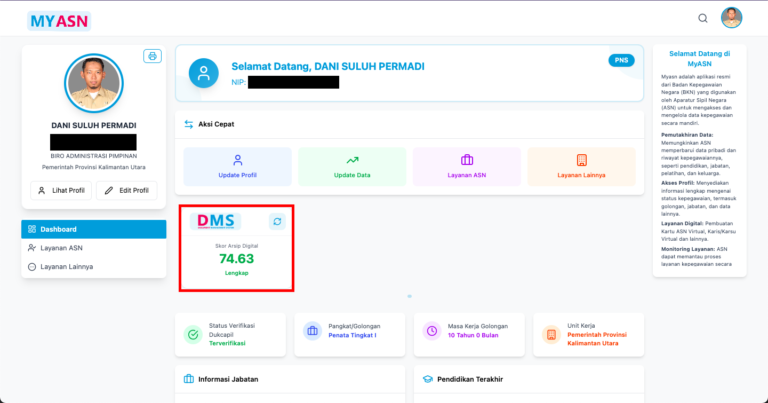
Task: Open the Update Profil quick action
Action: tap(237, 166)
